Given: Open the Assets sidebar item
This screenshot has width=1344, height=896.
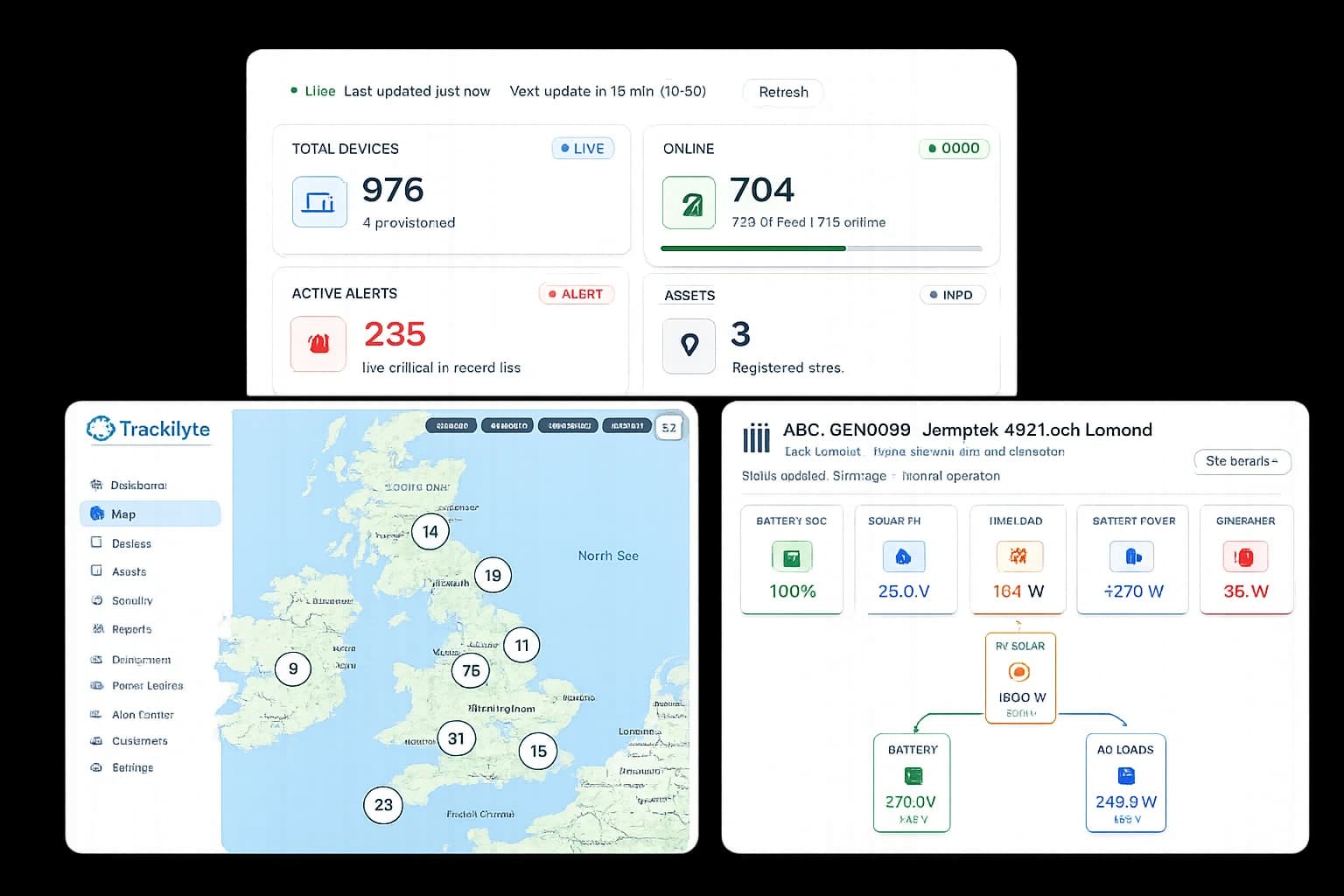Looking at the screenshot, I should tap(119, 571).
